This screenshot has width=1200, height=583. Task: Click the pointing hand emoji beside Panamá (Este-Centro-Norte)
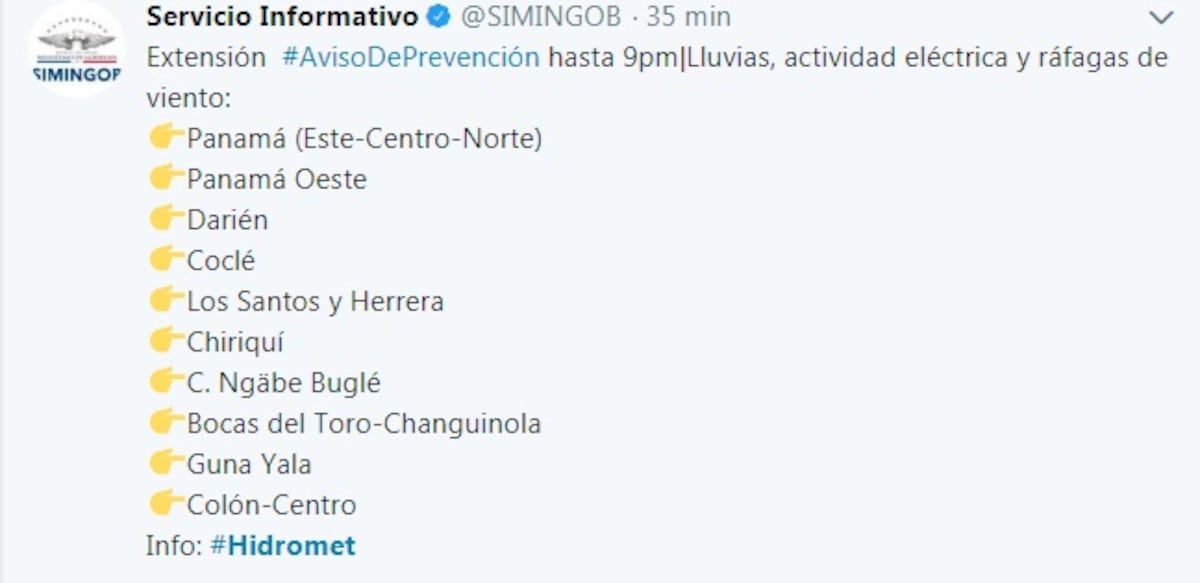click(x=166, y=138)
